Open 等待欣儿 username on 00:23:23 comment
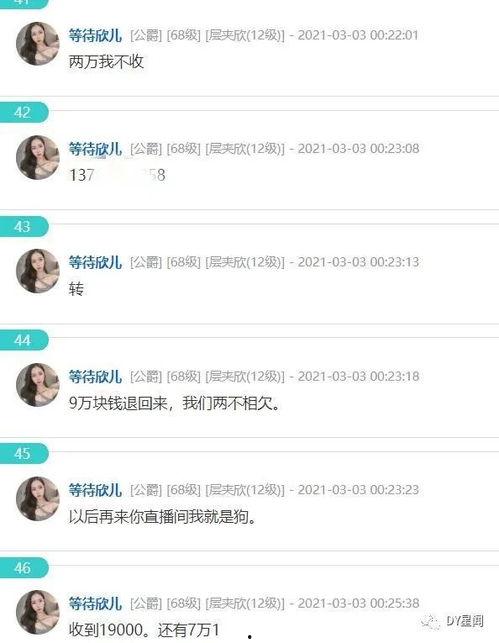Viewport: 499px width, 643px height. pos(95,490)
